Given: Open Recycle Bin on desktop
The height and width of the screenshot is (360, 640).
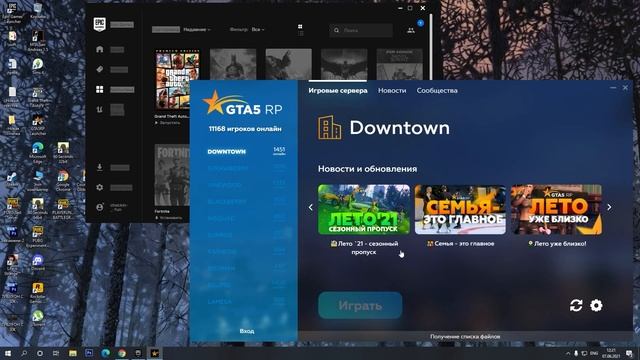Looking at the screenshot, I should click(38, 11).
